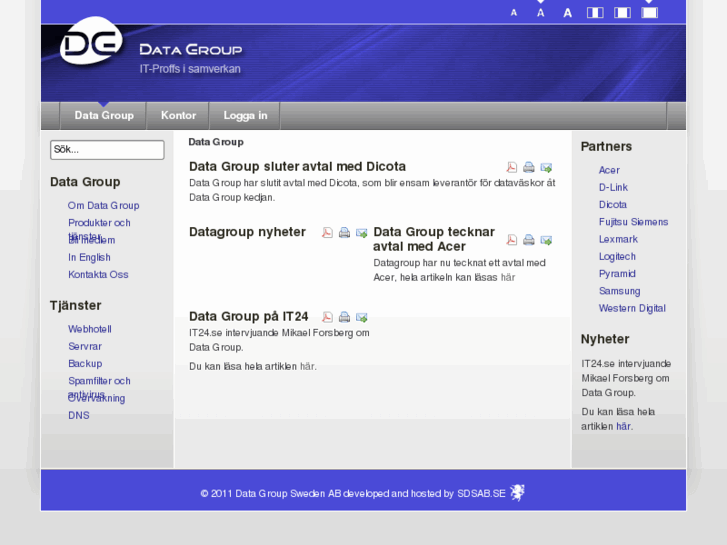This screenshot has width=727, height=545.
Task: Follow the här link in the IT24 article
Action: 307,366
